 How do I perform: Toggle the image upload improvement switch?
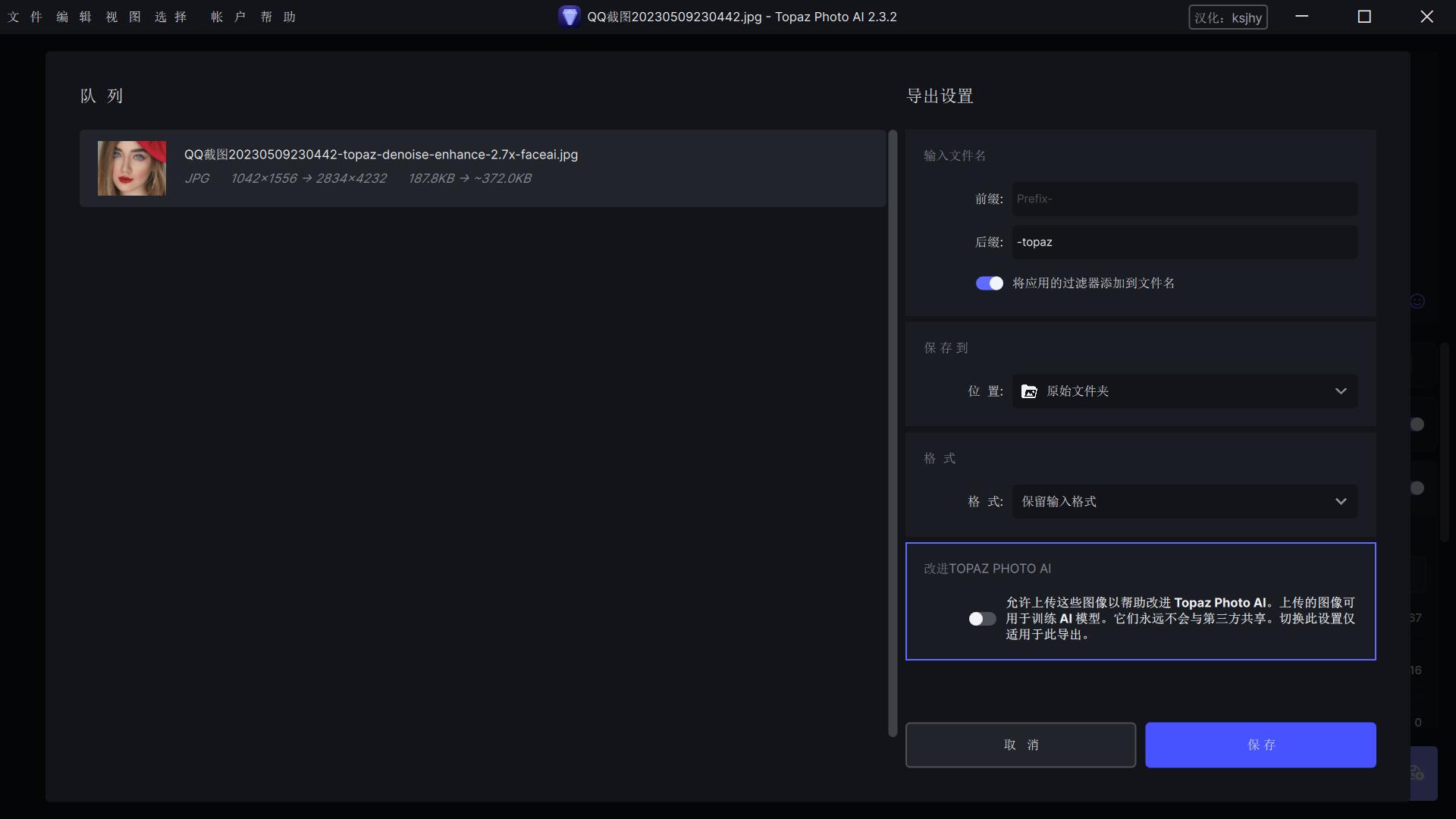tap(982, 619)
